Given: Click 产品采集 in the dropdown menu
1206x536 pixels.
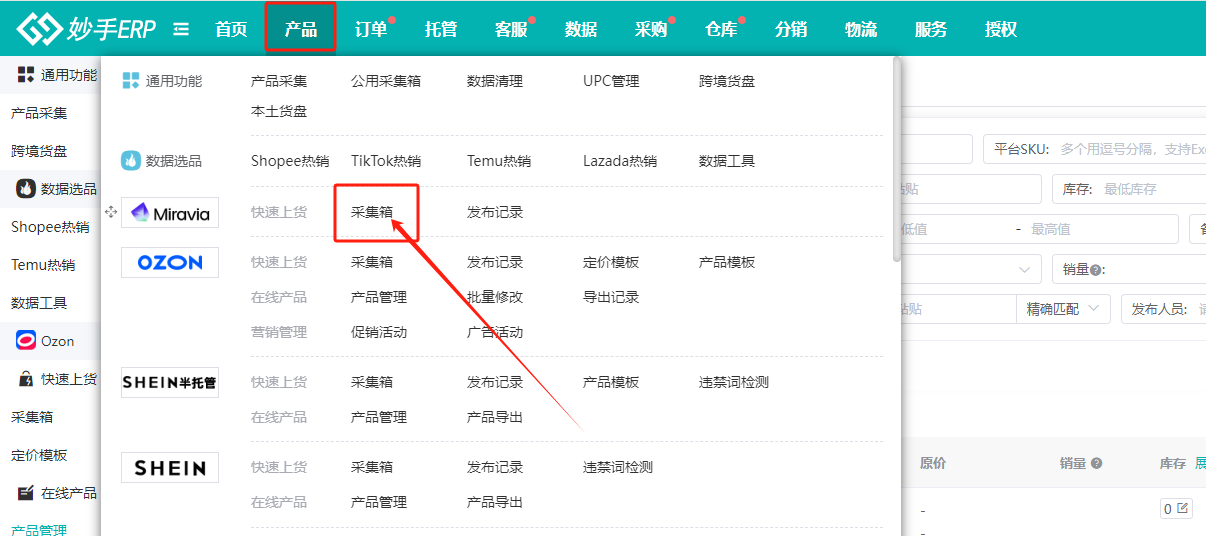Looking at the screenshot, I should [x=279, y=81].
